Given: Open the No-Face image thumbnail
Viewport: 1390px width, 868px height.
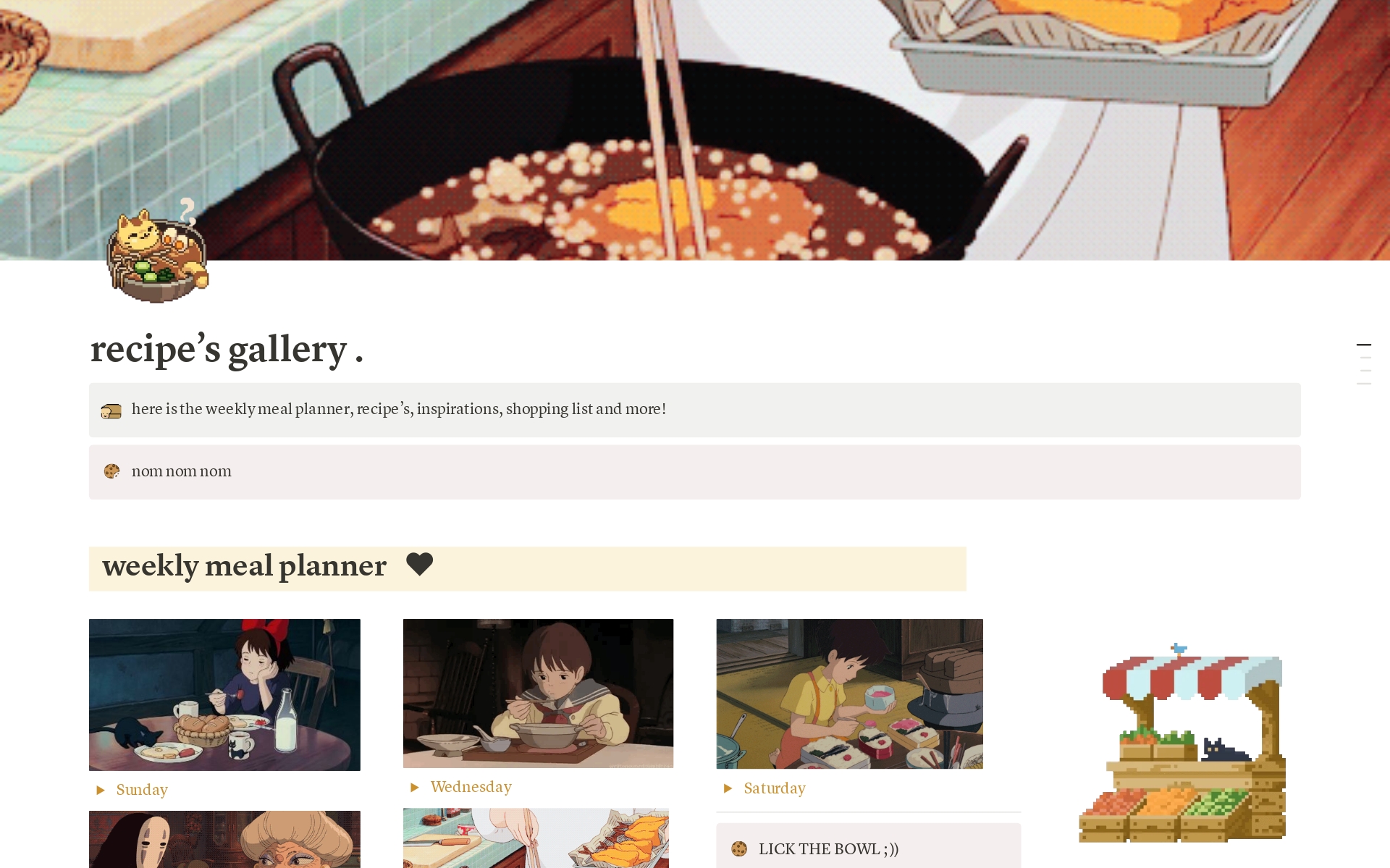Looking at the screenshot, I should click(x=224, y=839).
